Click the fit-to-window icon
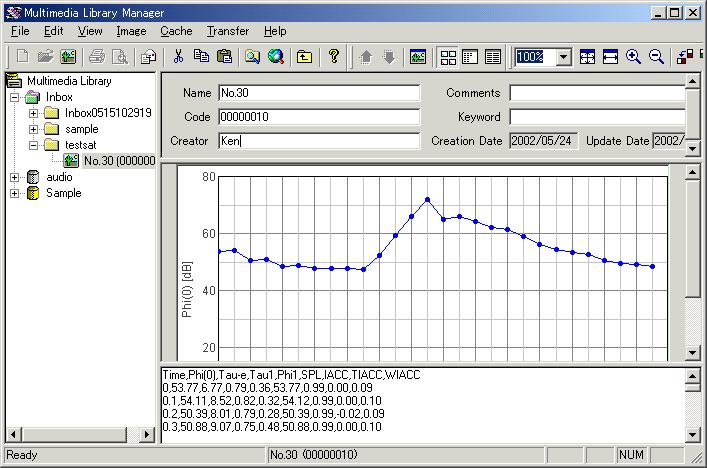This screenshot has height=468, width=707. (x=587, y=57)
